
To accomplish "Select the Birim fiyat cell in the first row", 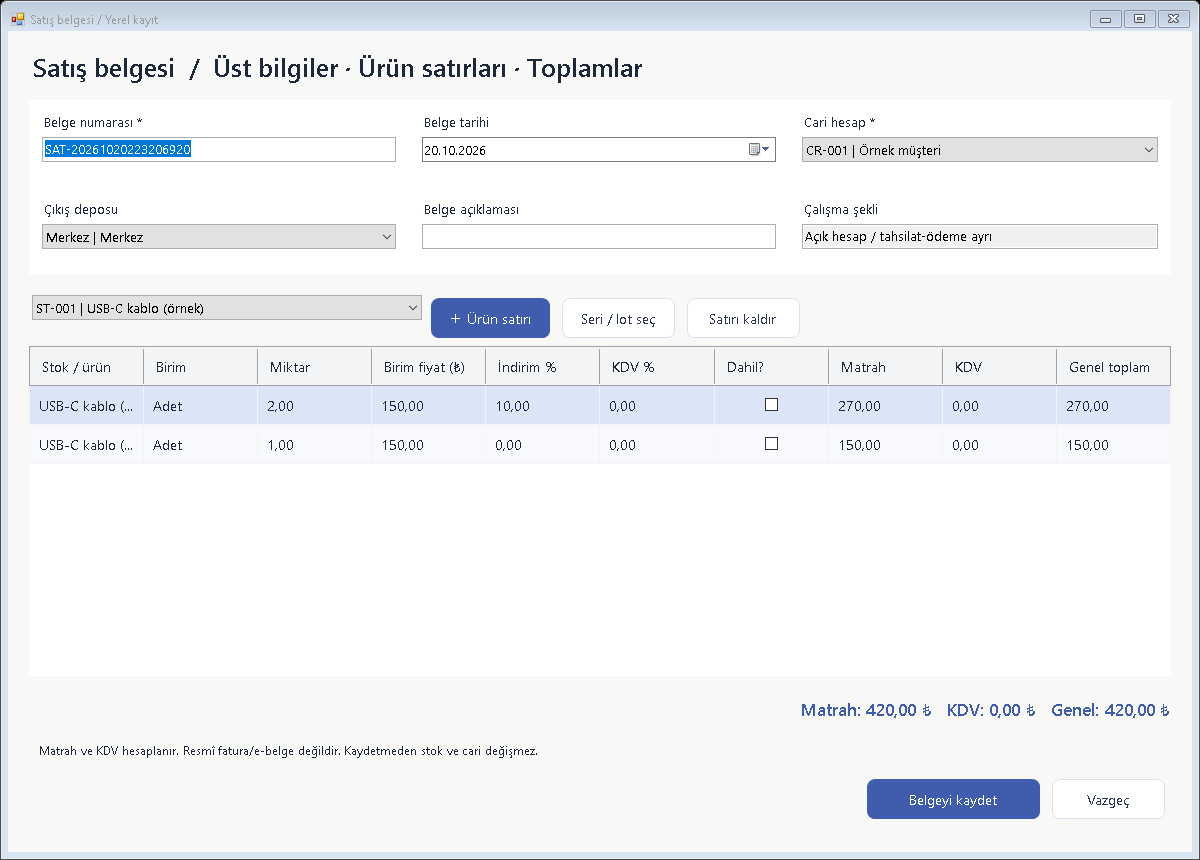I will point(428,406).
